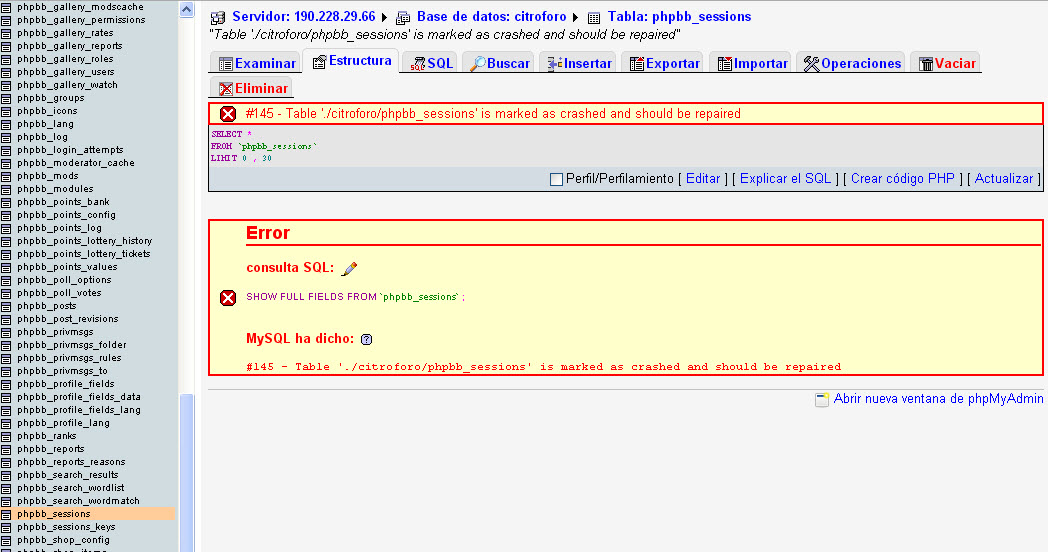Click the table icon beside phpbb_sessions_keys
This screenshot has height=552, width=1048.
pos(7,527)
